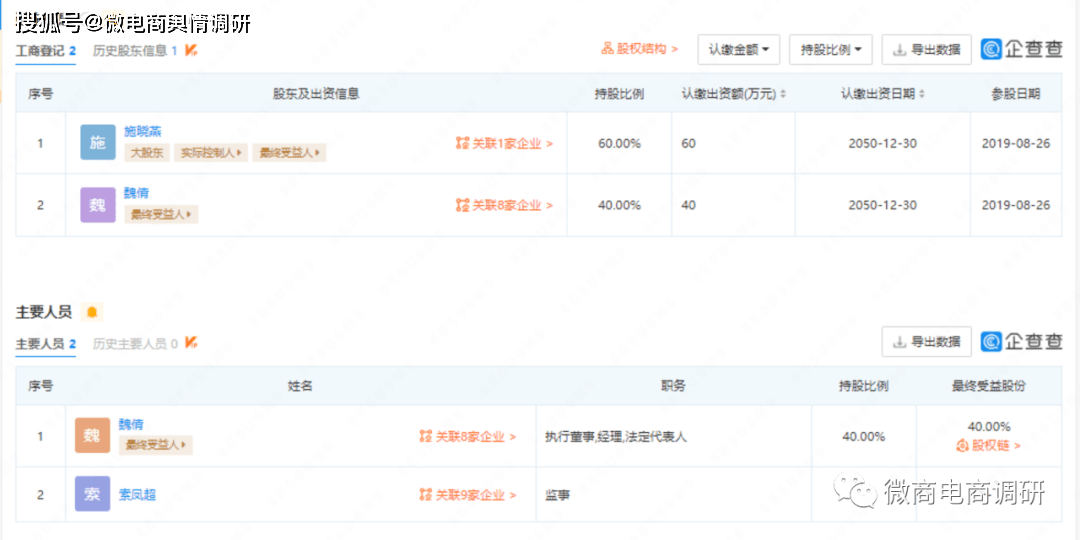Image resolution: width=1080 pixels, height=540 pixels.
Task: Open the 股权结构 equity structure link
Action: 640,49
